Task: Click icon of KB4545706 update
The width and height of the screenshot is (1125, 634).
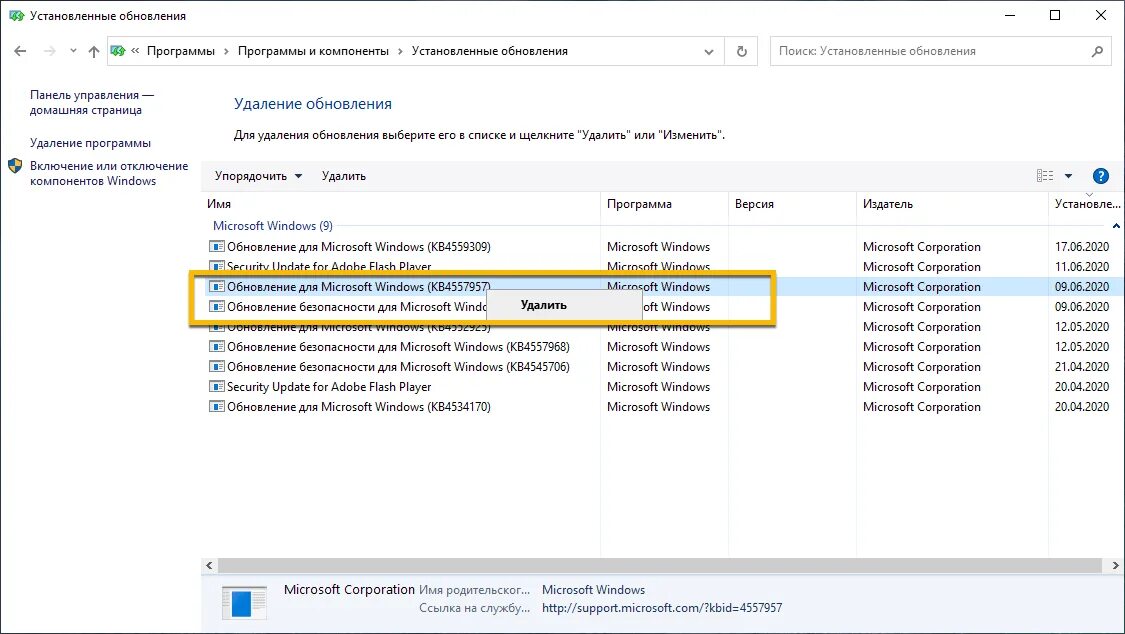Action: [x=217, y=367]
